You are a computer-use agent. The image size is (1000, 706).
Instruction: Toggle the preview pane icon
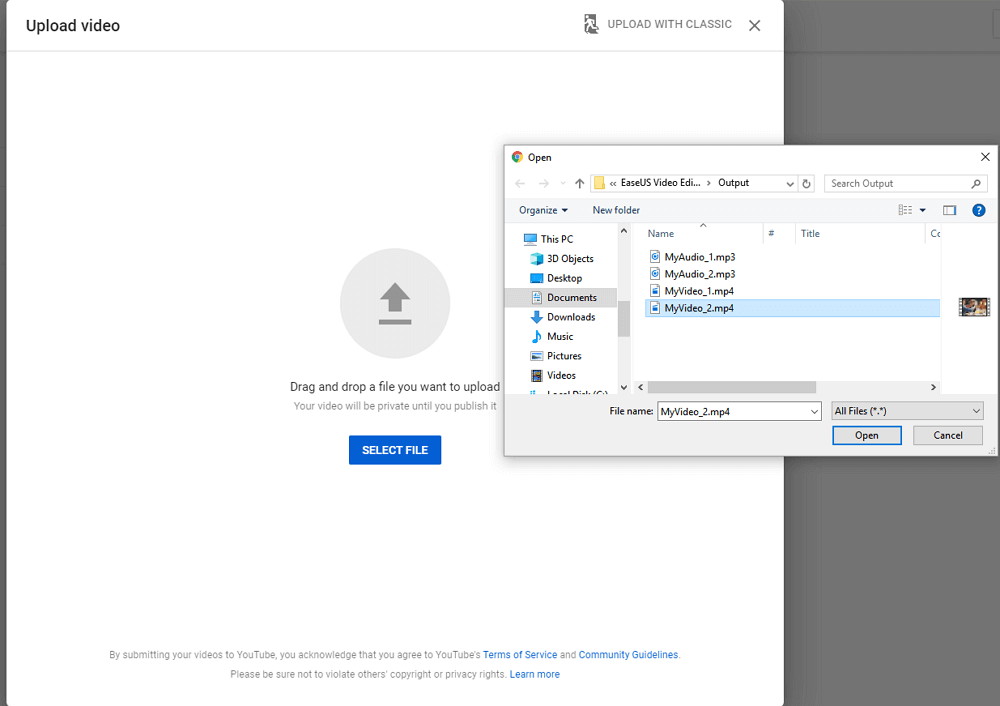[949, 210]
